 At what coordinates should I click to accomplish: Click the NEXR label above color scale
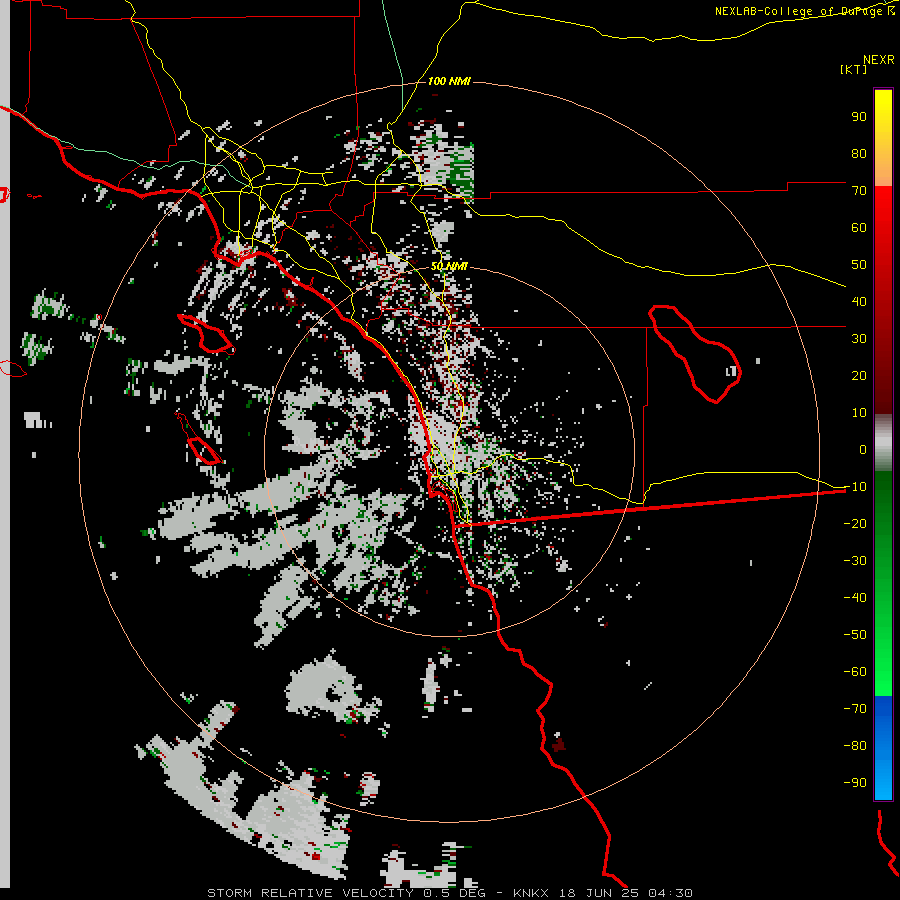pos(878,60)
